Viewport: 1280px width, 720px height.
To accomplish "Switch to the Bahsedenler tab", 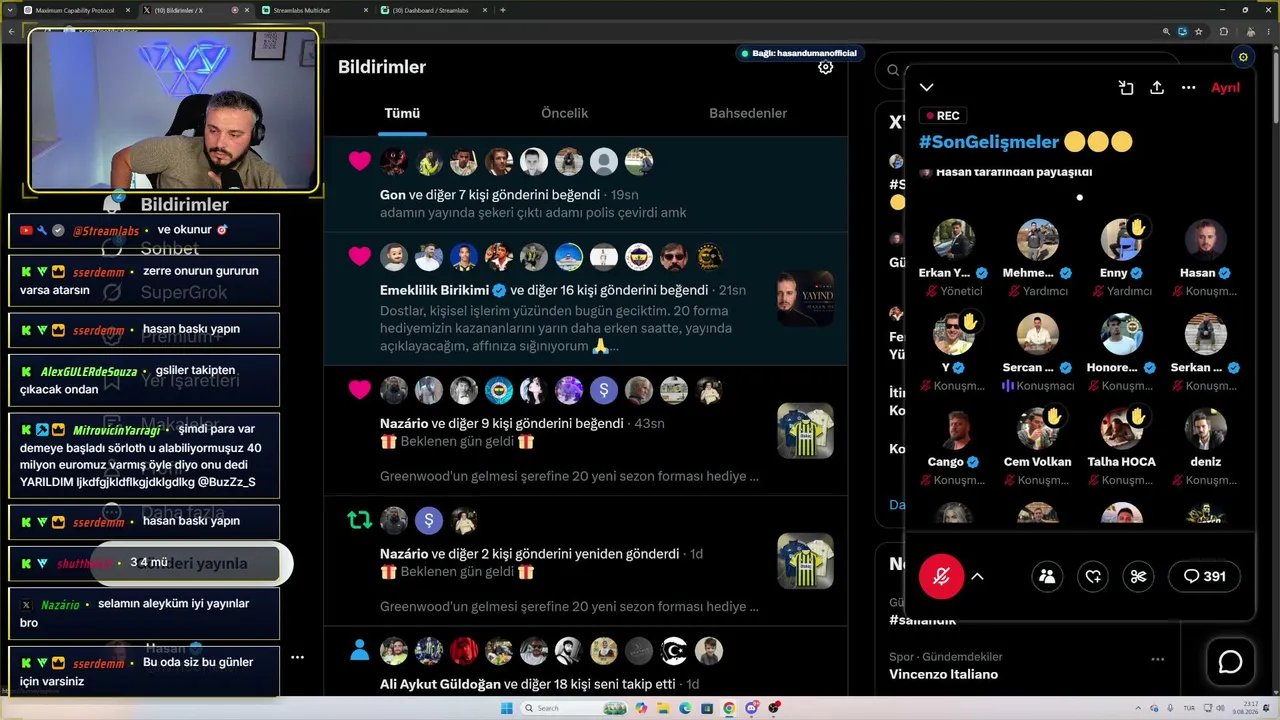I will pos(748,113).
